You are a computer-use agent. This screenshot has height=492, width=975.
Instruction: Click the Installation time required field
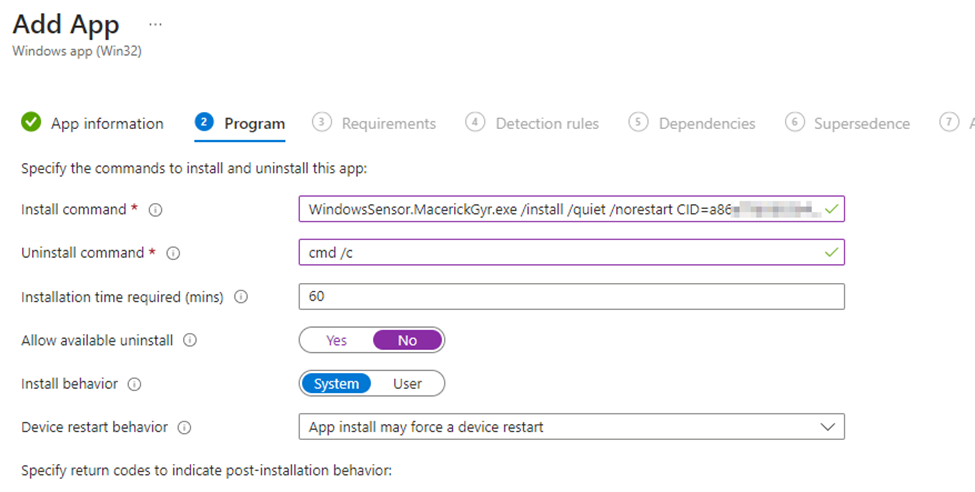570,297
